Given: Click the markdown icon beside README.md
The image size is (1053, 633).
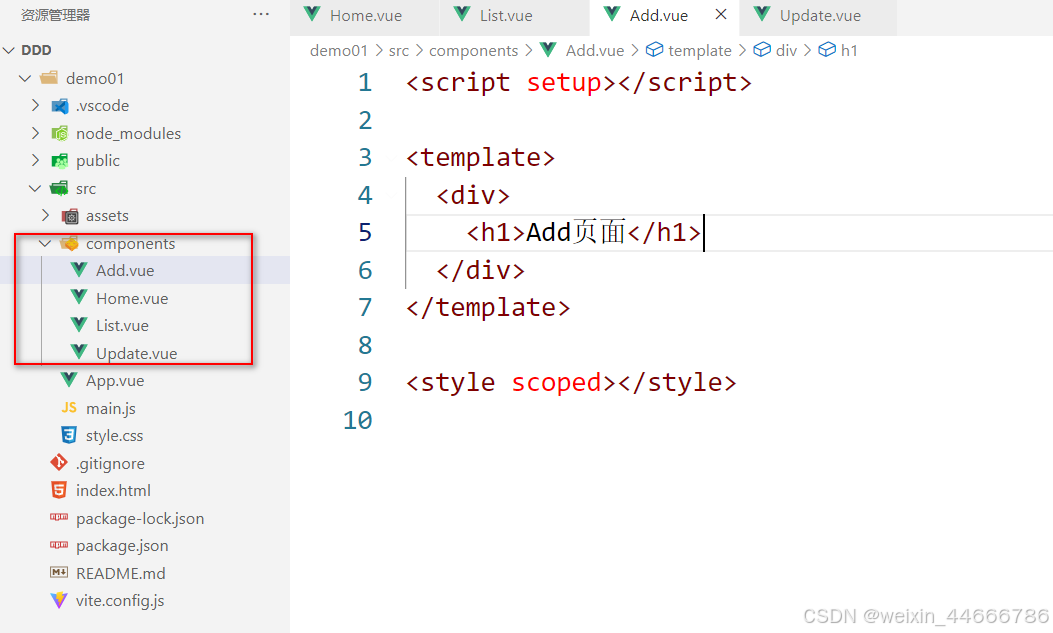Looking at the screenshot, I should click(x=59, y=572).
